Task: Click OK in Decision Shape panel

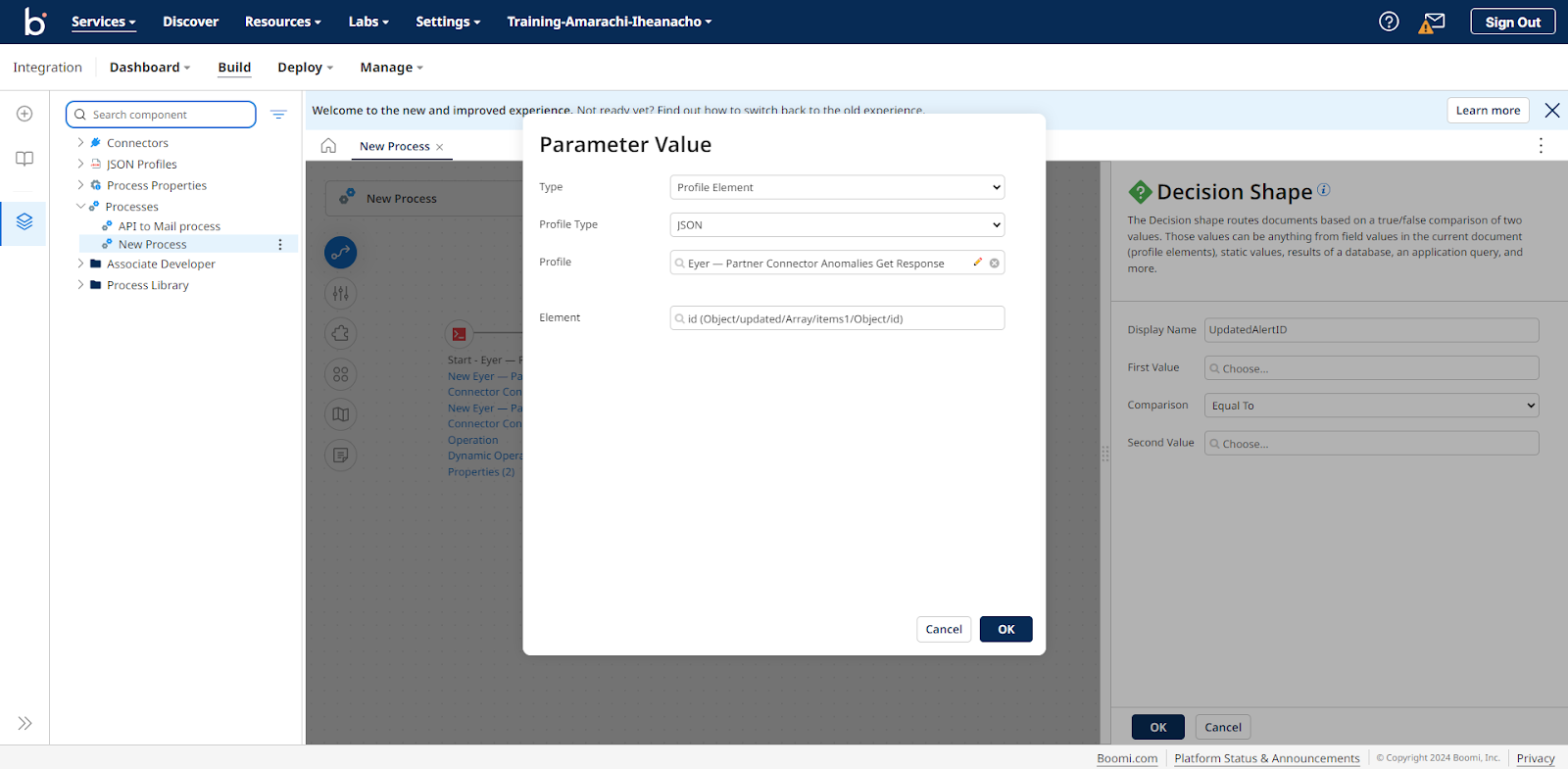Action: [x=1158, y=727]
